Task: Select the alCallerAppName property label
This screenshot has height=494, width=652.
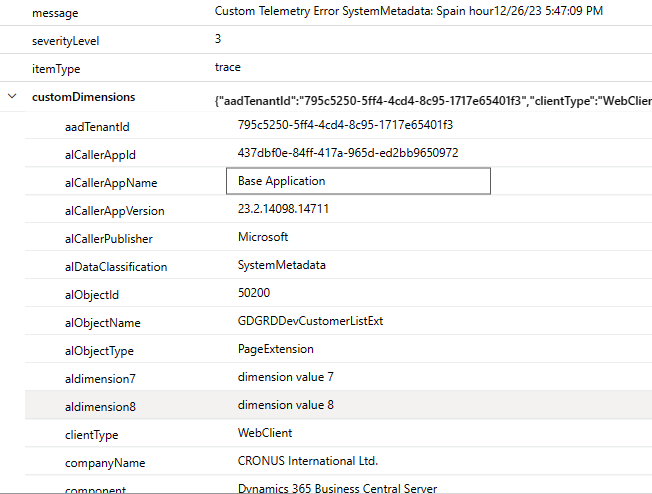Action: (x=111, y=183)
